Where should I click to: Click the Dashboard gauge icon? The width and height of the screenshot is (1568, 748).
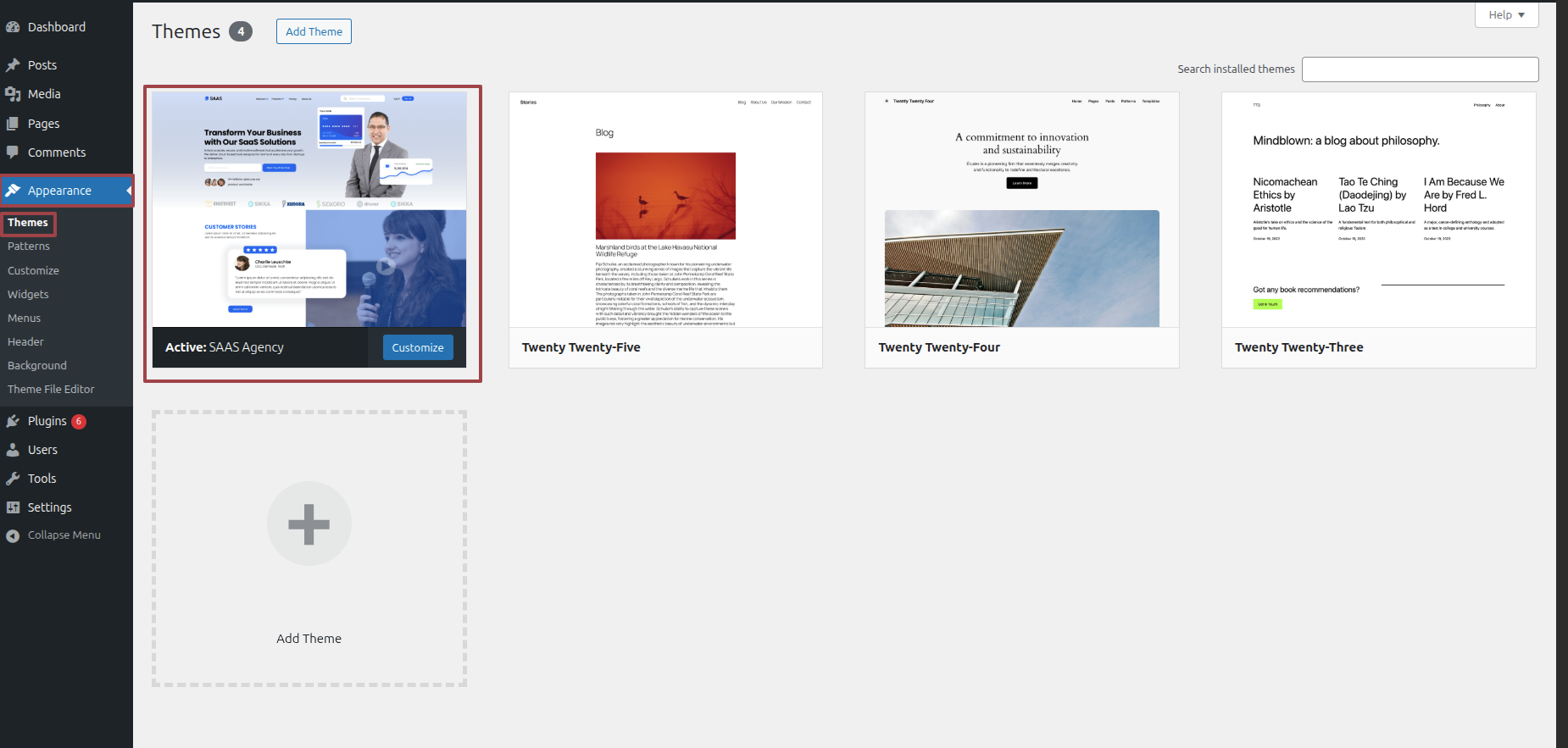pos(13,27)
